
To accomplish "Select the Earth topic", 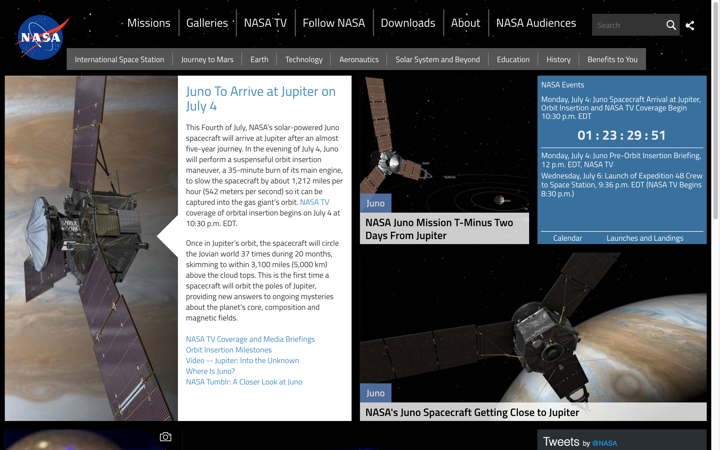I will [259, 59].
